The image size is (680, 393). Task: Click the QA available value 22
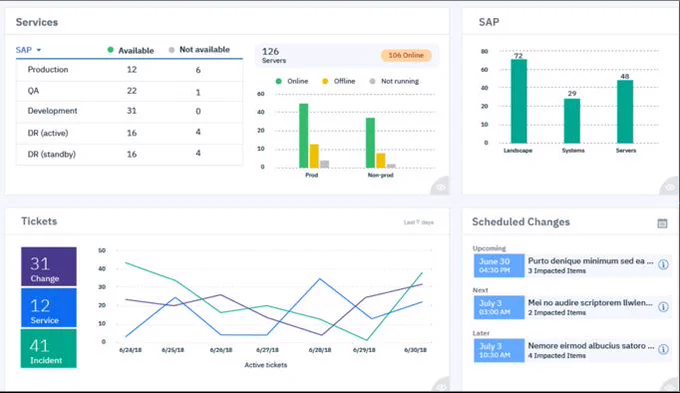[132, 91]
